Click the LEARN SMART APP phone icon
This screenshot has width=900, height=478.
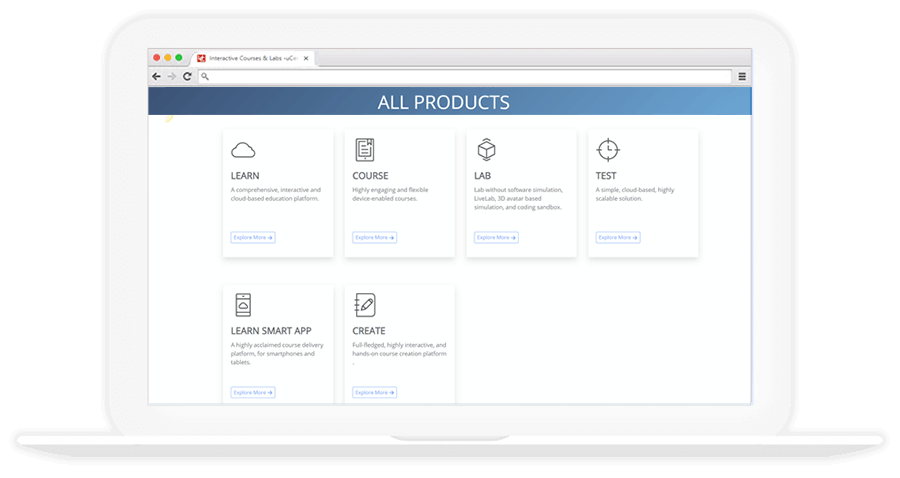(243, 305)
